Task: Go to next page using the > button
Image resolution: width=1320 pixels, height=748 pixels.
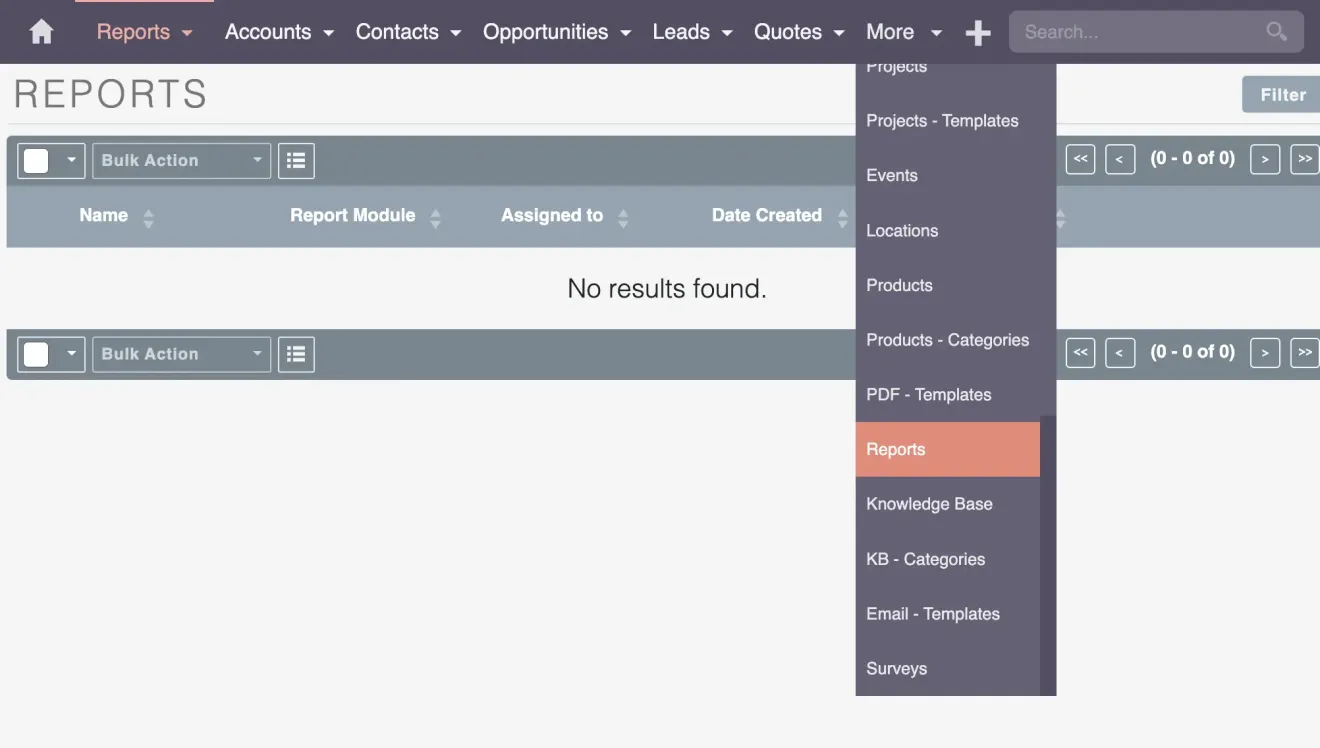Action: coord(1265,158)
